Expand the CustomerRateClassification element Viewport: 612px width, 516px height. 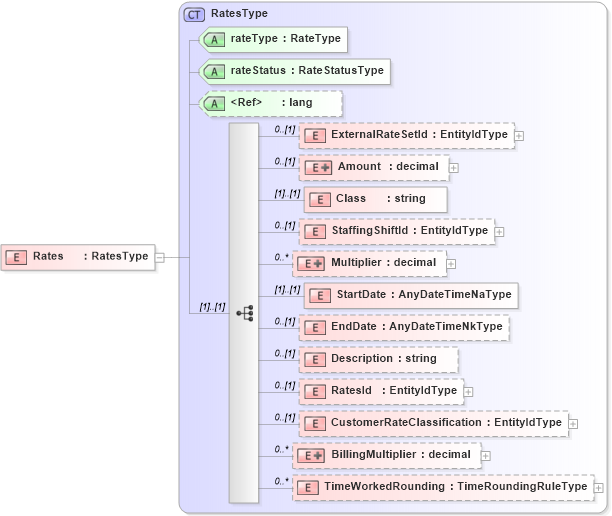573,424
